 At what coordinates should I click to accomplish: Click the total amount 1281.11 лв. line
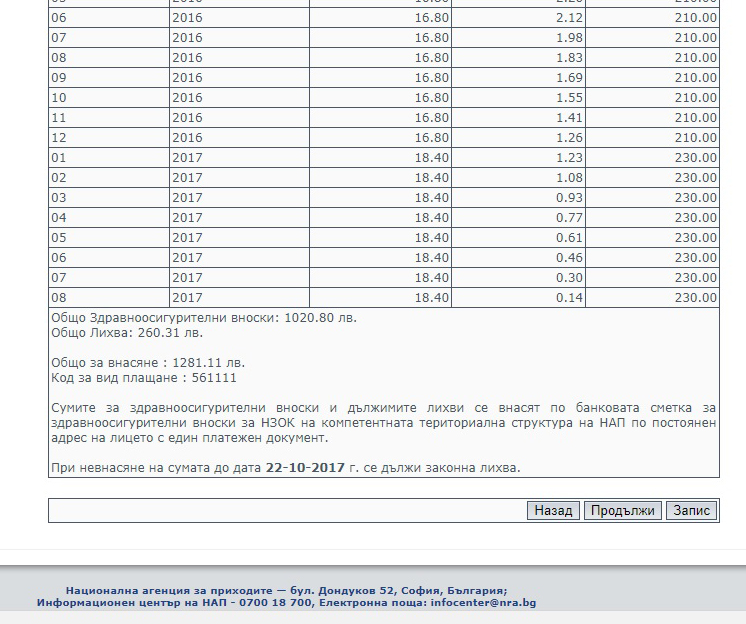(148, 362)
